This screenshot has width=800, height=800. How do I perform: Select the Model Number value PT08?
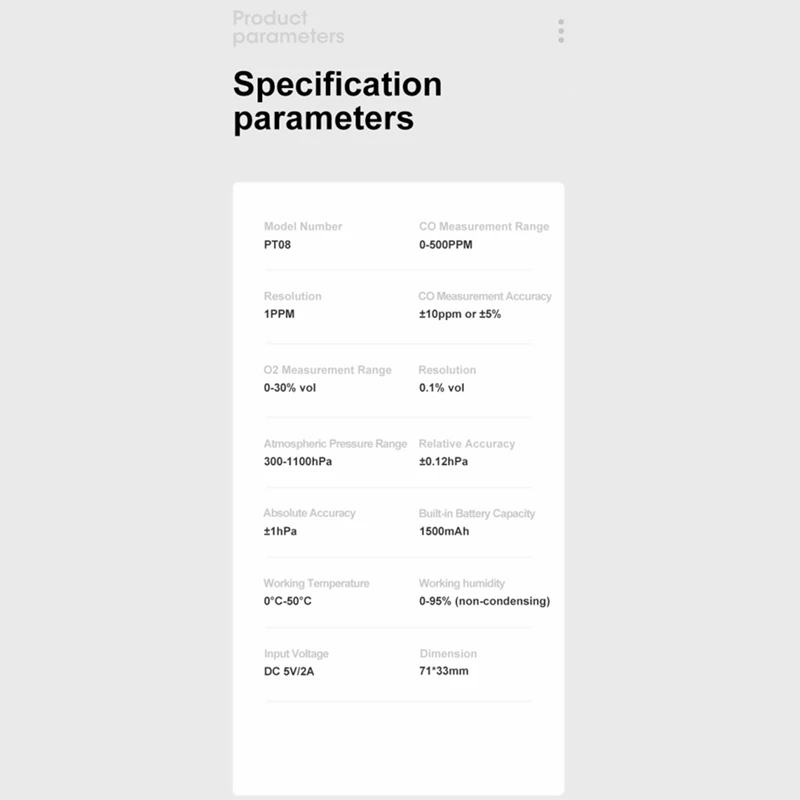tap(277, 244)
